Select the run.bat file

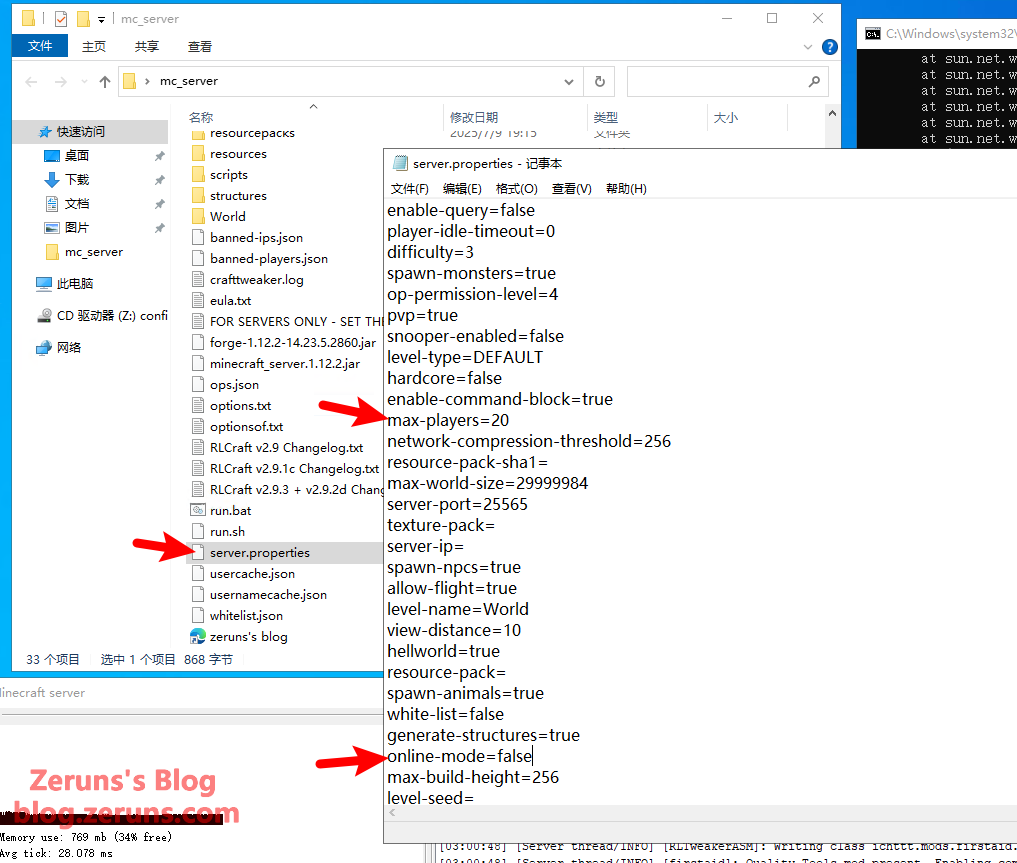[x=230, y=511]
